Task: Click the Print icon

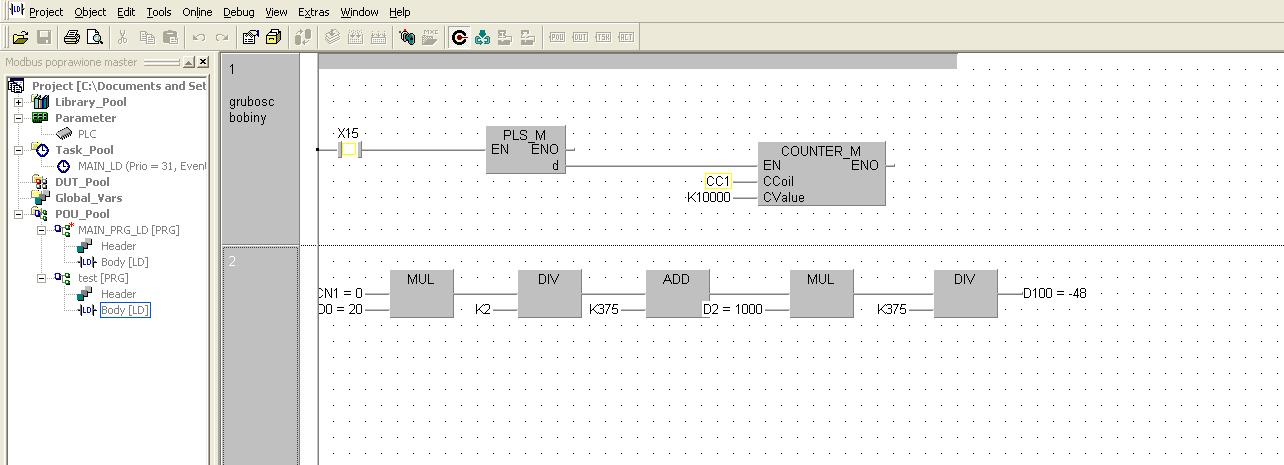Action: tap(71, 37)
